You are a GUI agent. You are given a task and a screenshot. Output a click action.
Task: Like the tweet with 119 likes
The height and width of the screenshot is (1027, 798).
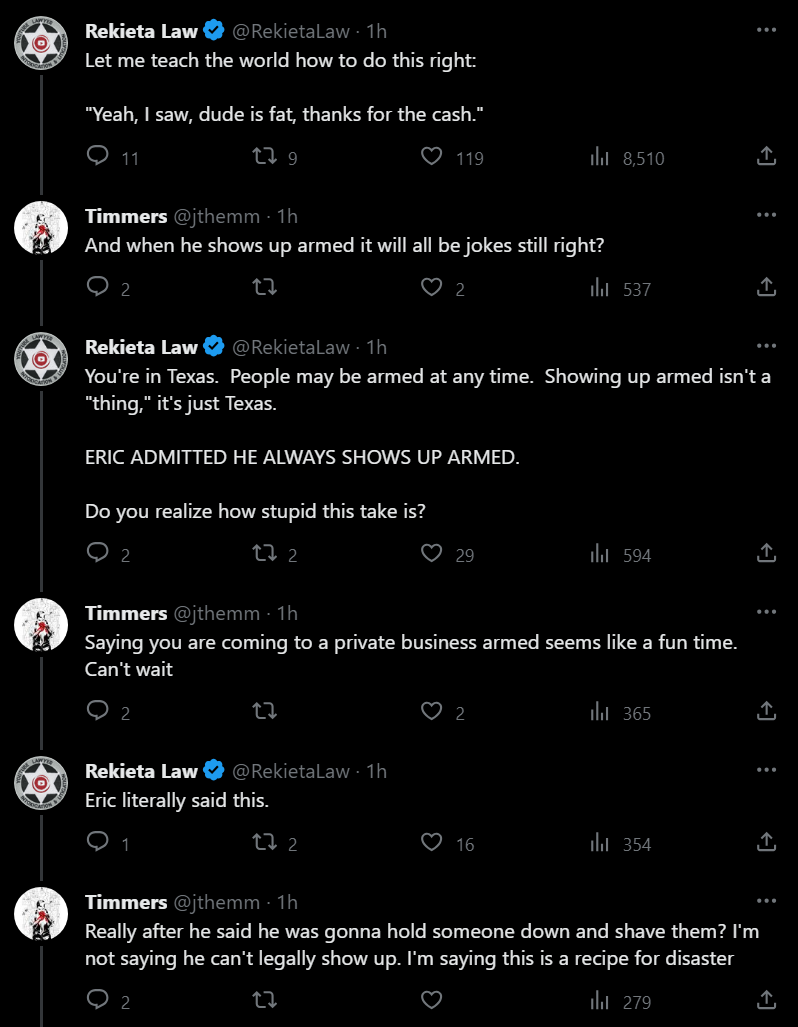(x=431, y=156)
